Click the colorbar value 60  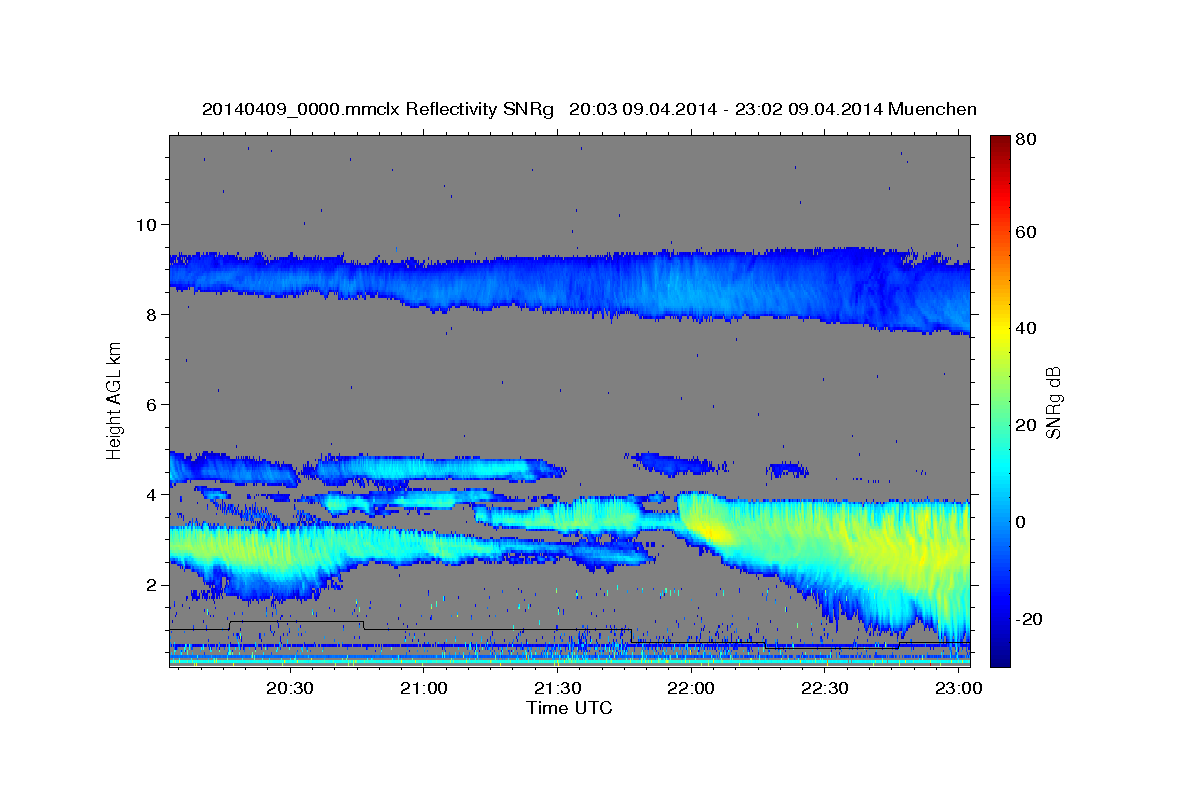point(1025,232)
